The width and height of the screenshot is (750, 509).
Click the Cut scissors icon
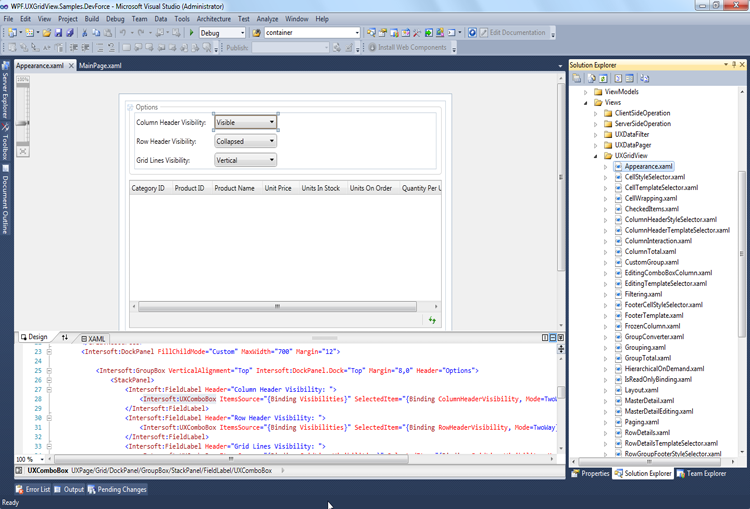(85, 33)
